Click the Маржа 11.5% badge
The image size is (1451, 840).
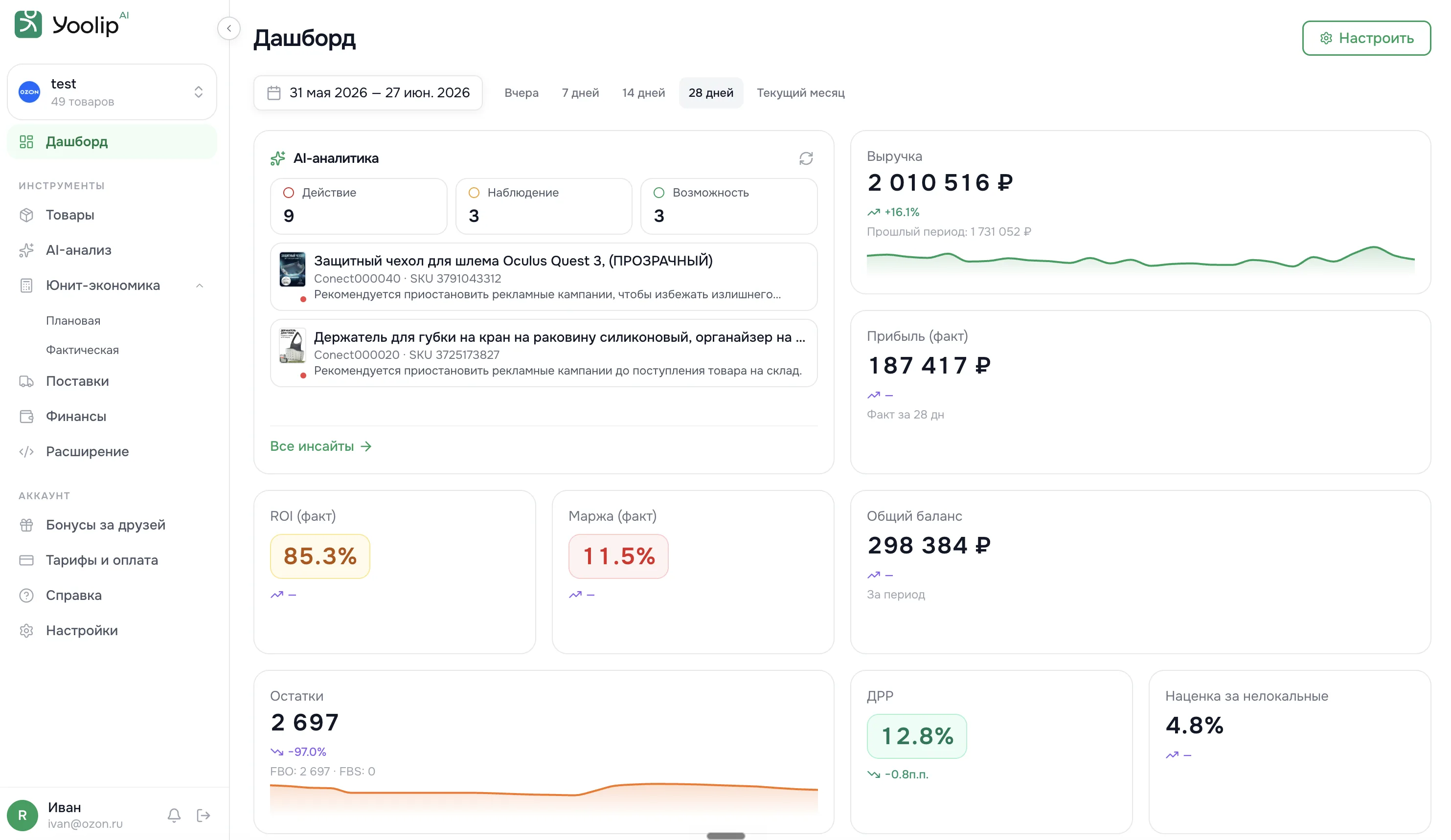[x=618, y=556]
